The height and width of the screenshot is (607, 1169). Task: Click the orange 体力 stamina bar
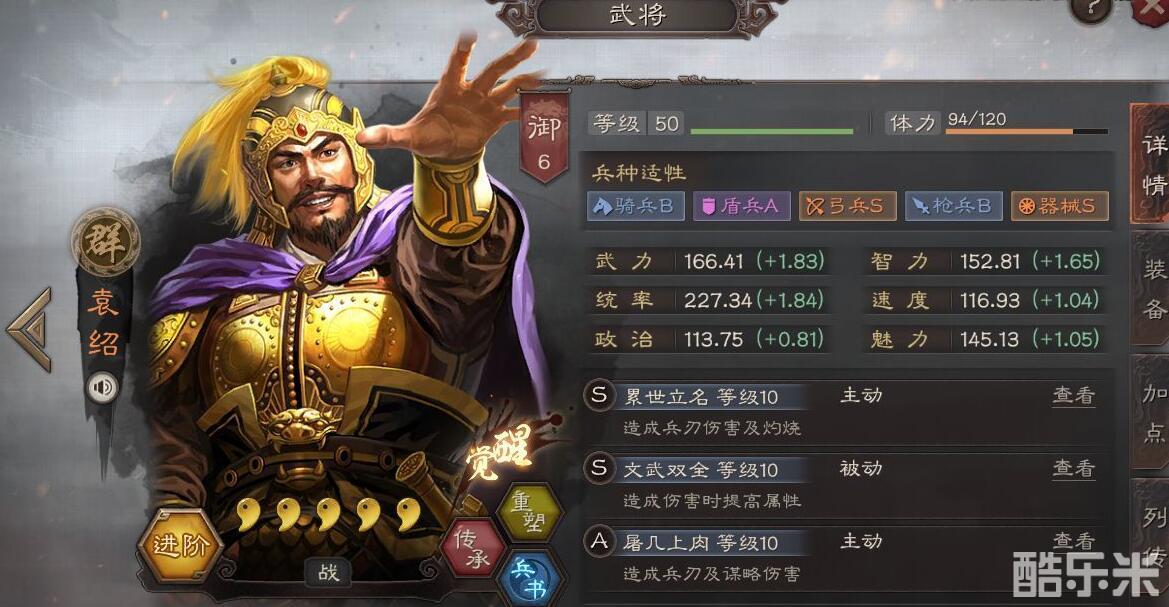tap(1027, 132)
